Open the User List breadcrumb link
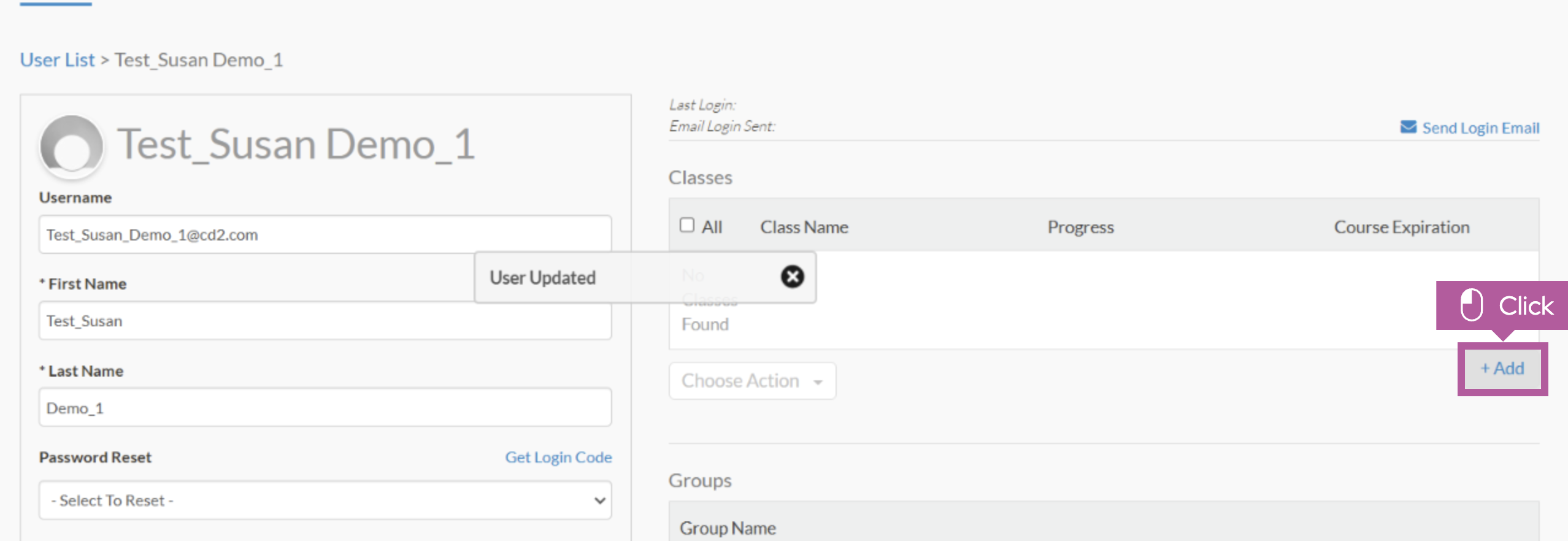This screenshot has width=1568, height=541. point(57,60)
